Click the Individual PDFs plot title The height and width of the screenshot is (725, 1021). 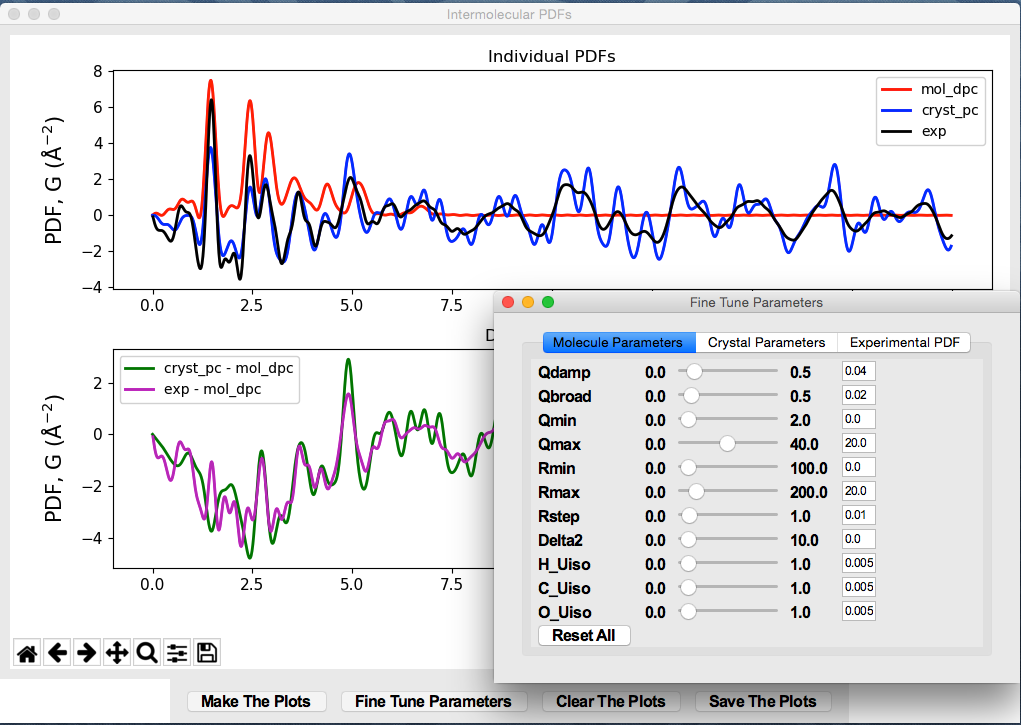click(x=552, y=57)
